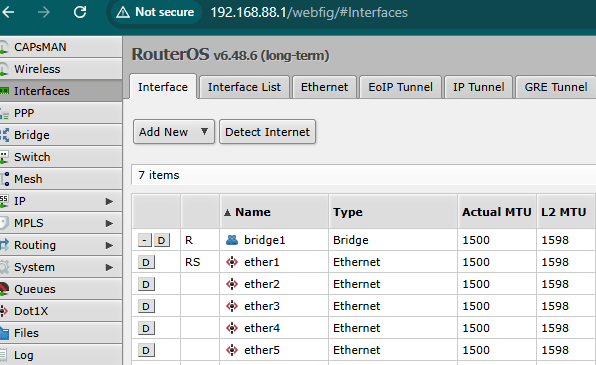The width and height of the screenshot is (596, 365).
Task: Click the ether5 ethernet icon
Action: [x=232, y=350]
